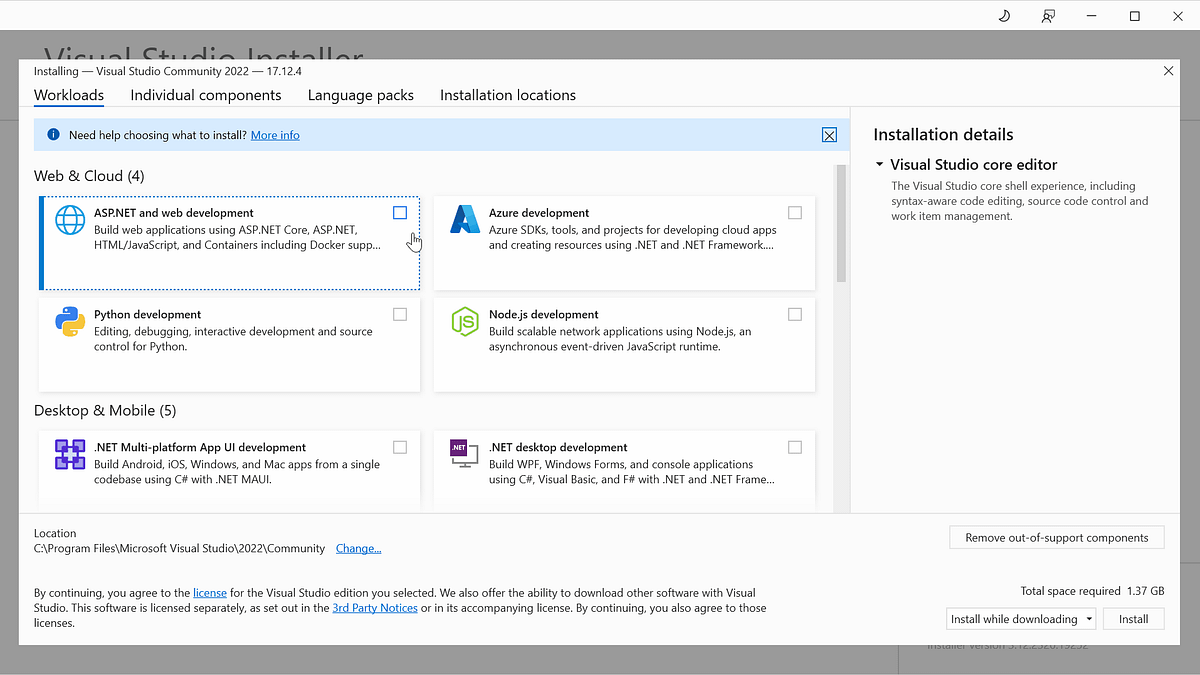This screenshot has width=1200, height=675.
Task: Open the Install while downloading dropdown
Action: point(1090,618)
